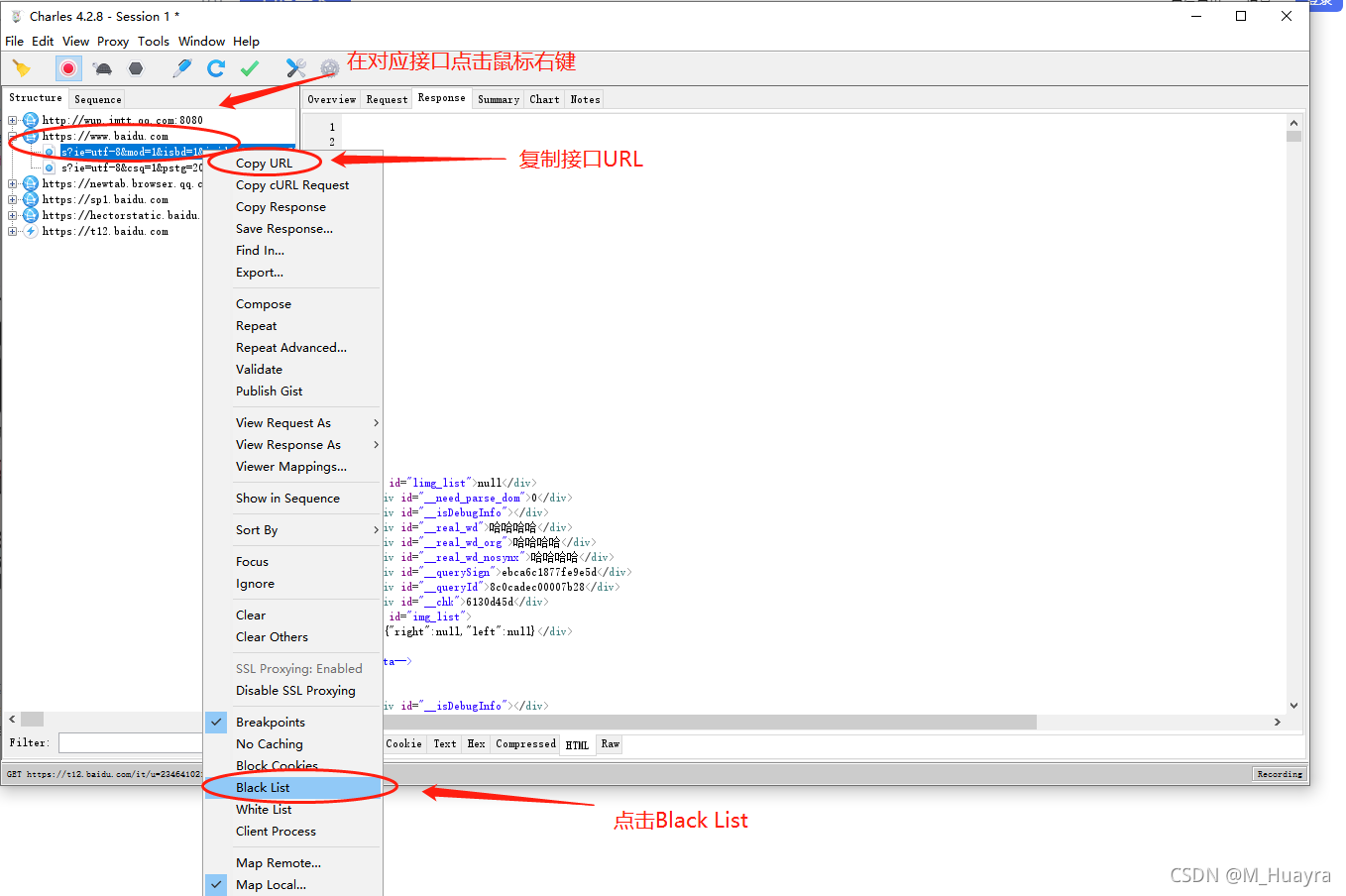The image size is (1346, 896).
Task: Open the Tools menu in the menu bar
Action: (154, 42)
